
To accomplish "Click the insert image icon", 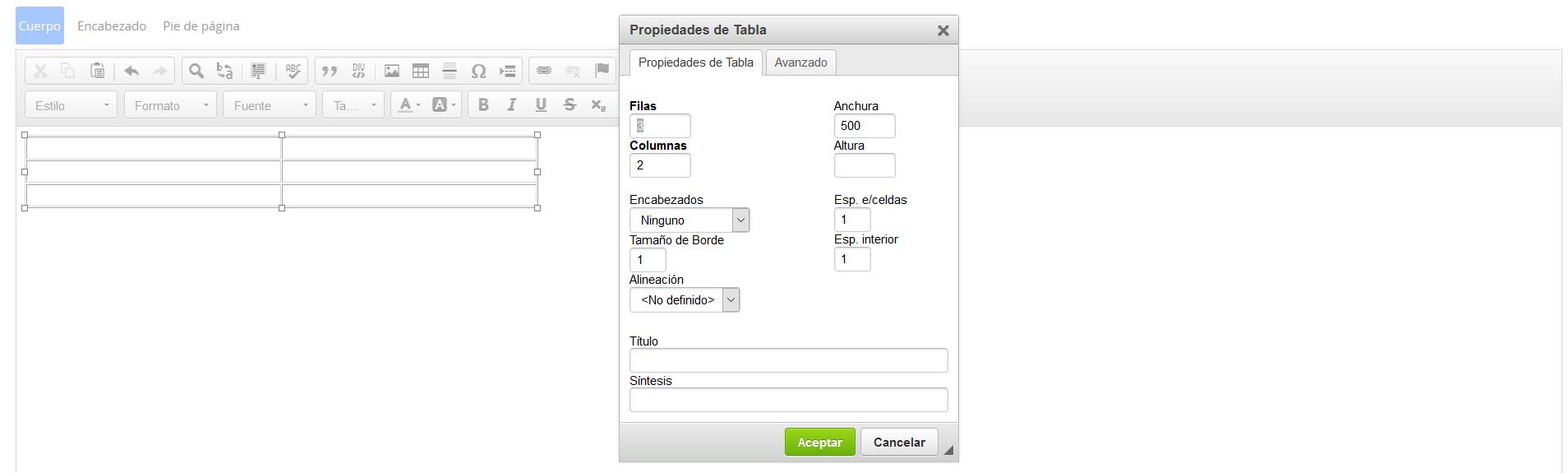I will click(x=392, y=71).
